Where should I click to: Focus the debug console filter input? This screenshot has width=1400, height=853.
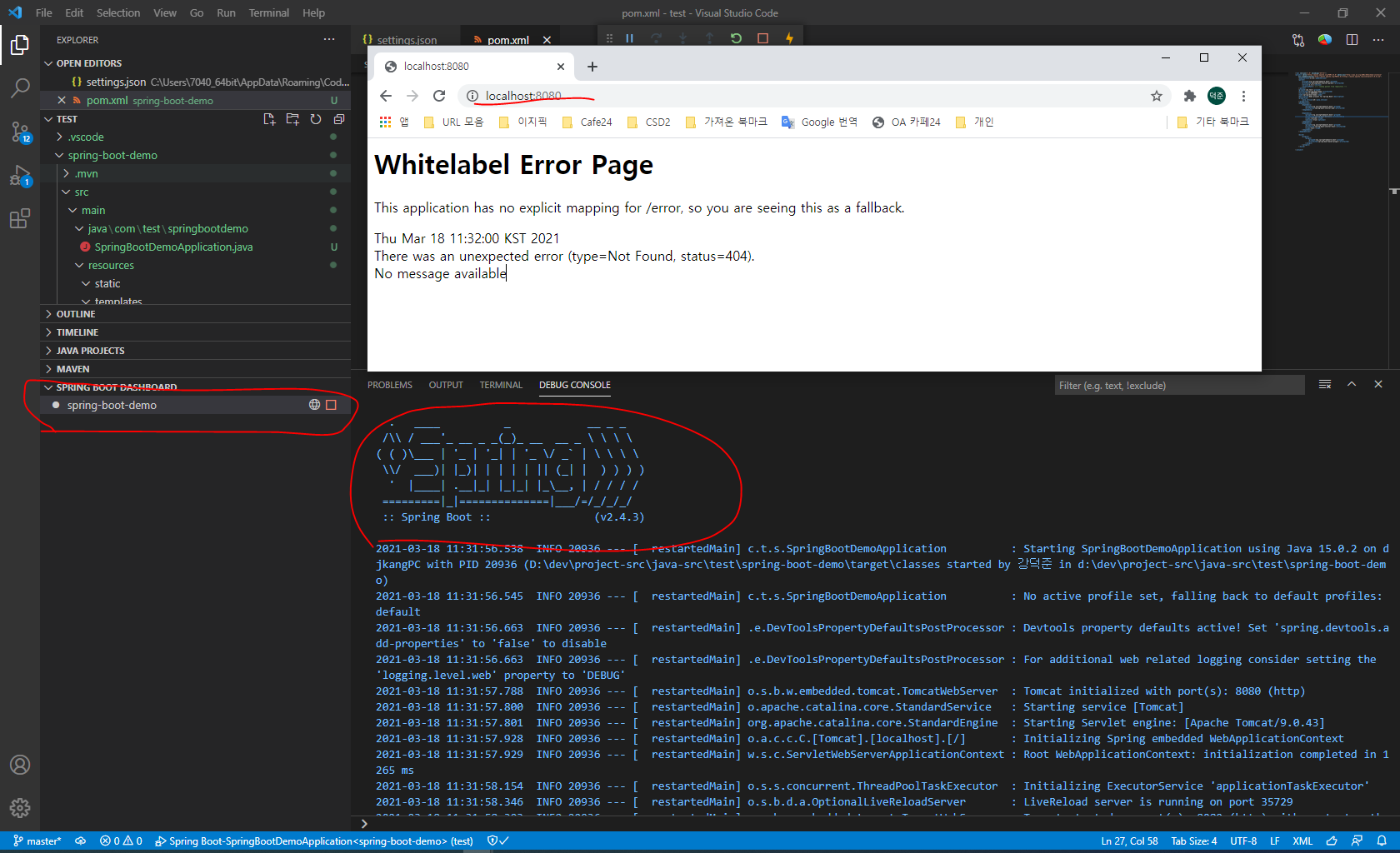point(1179,385)
